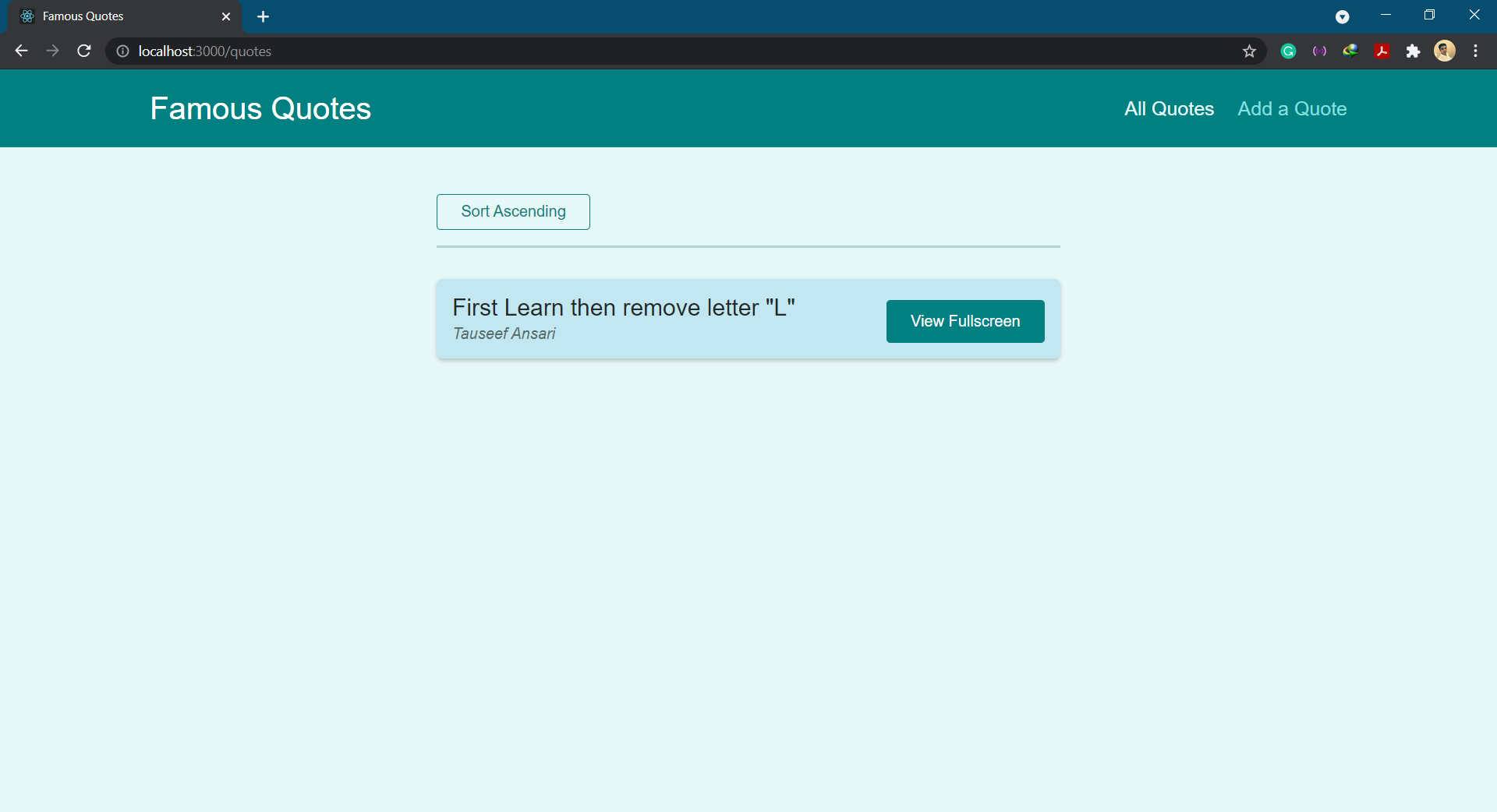Click View Fullscreen on the quote
Screen dimensions: 1497x812
(x=964, y=321)
